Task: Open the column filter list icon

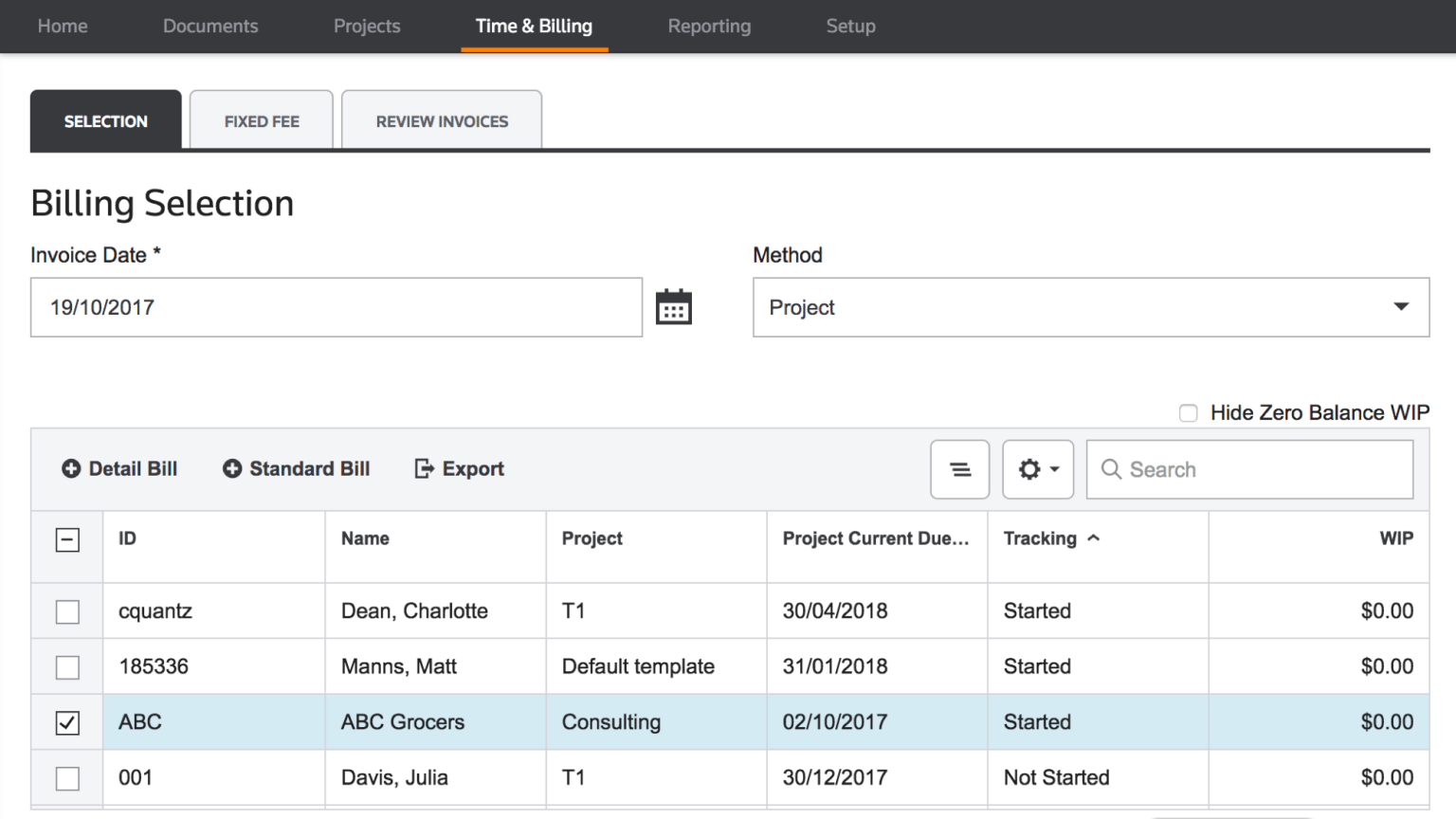Action: pos(959,469)
